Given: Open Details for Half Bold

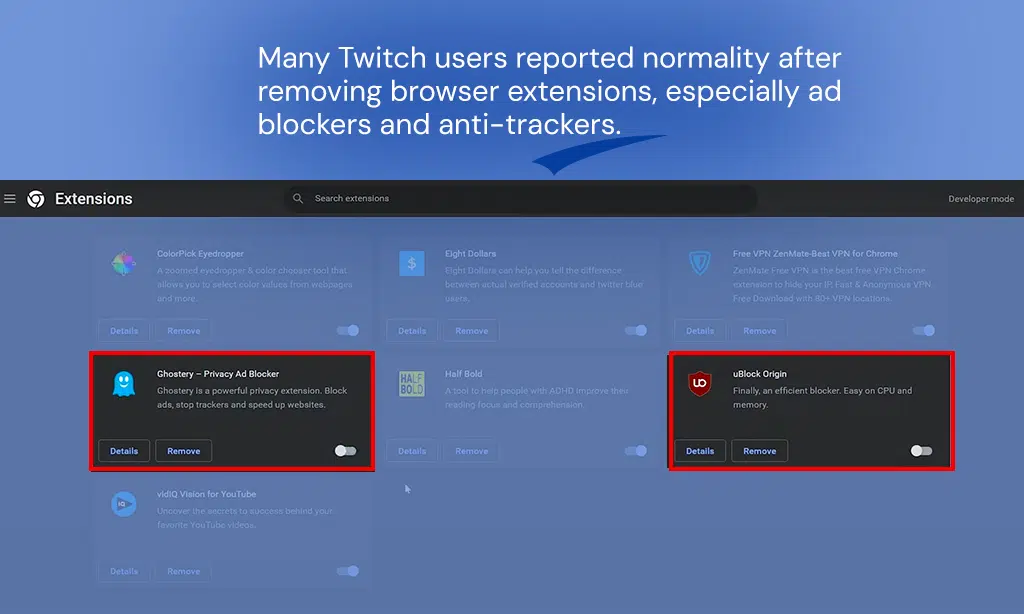Looking at the screenshot, I should [412, 451].
